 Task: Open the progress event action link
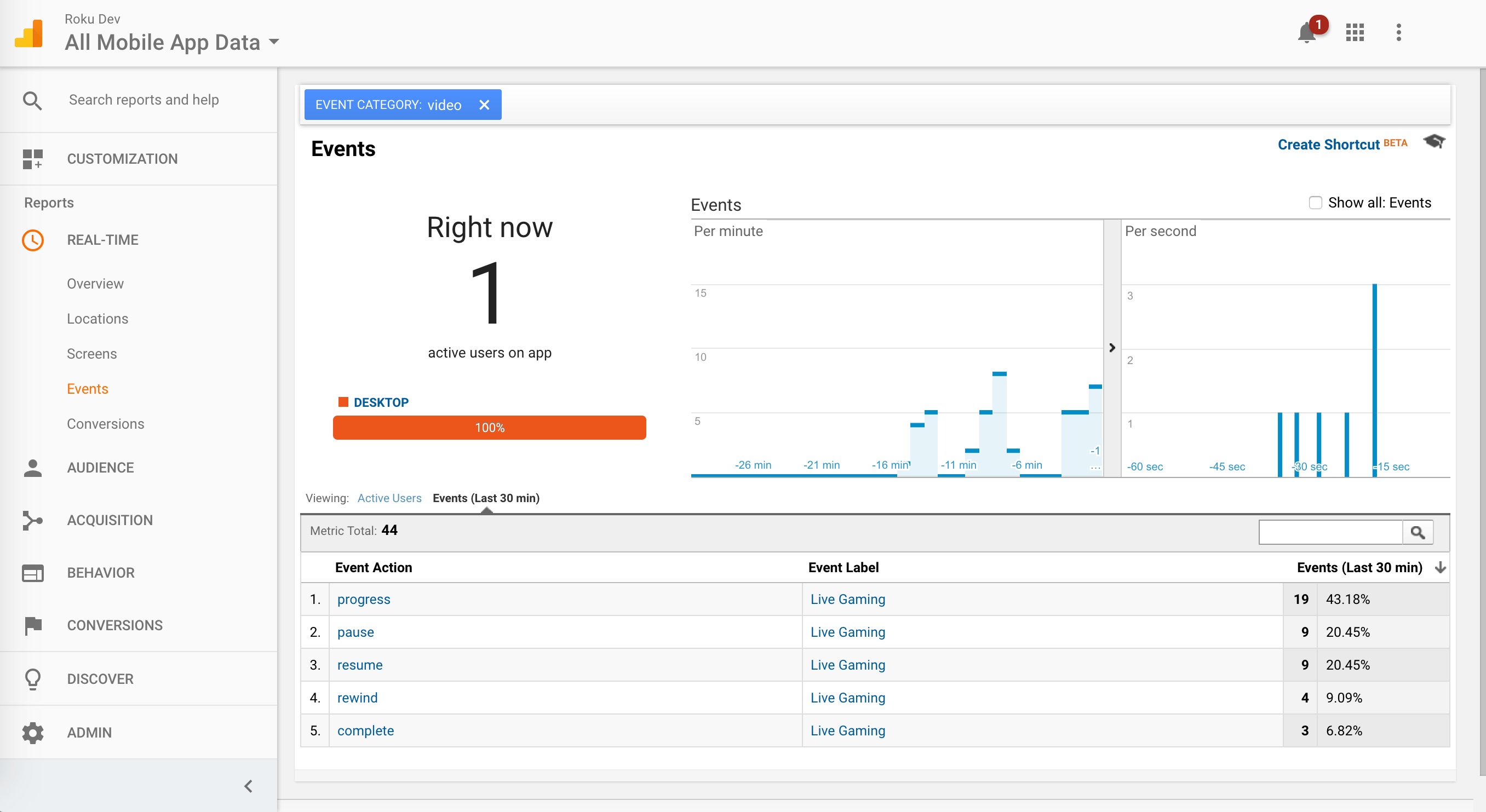364,599
